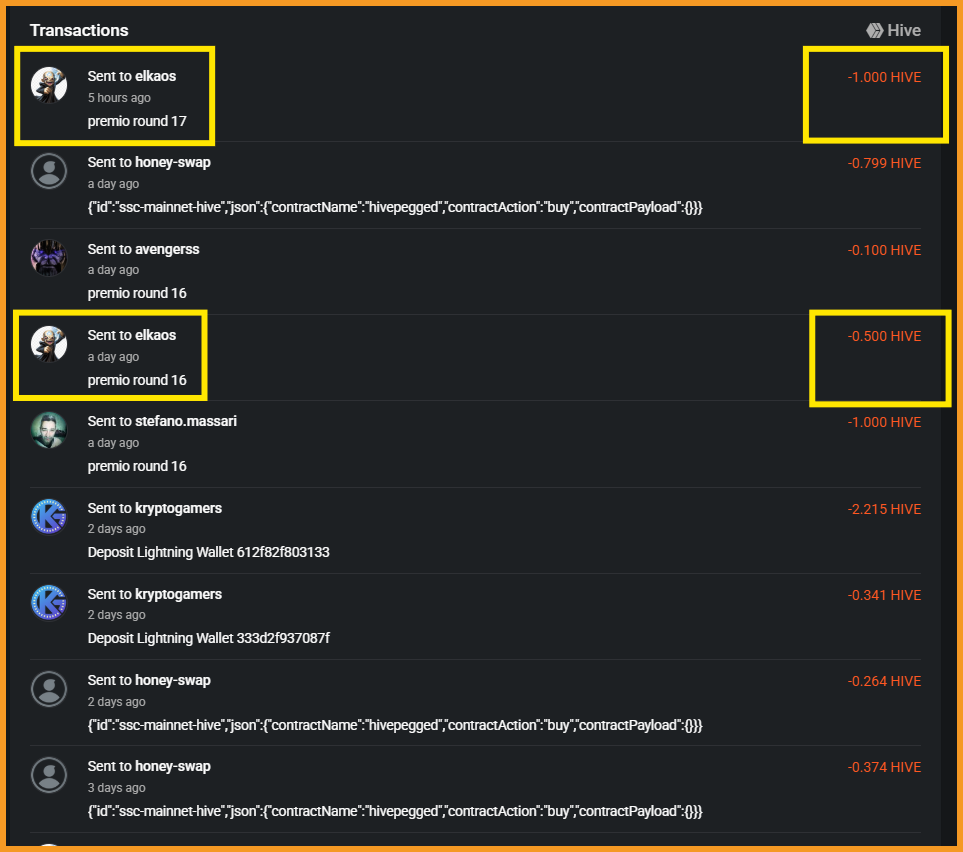Open elkaos avatar in the premio round 17 row
Viewport: 963px width, 852px height.
pyautogui.click(x=49, y=85)
